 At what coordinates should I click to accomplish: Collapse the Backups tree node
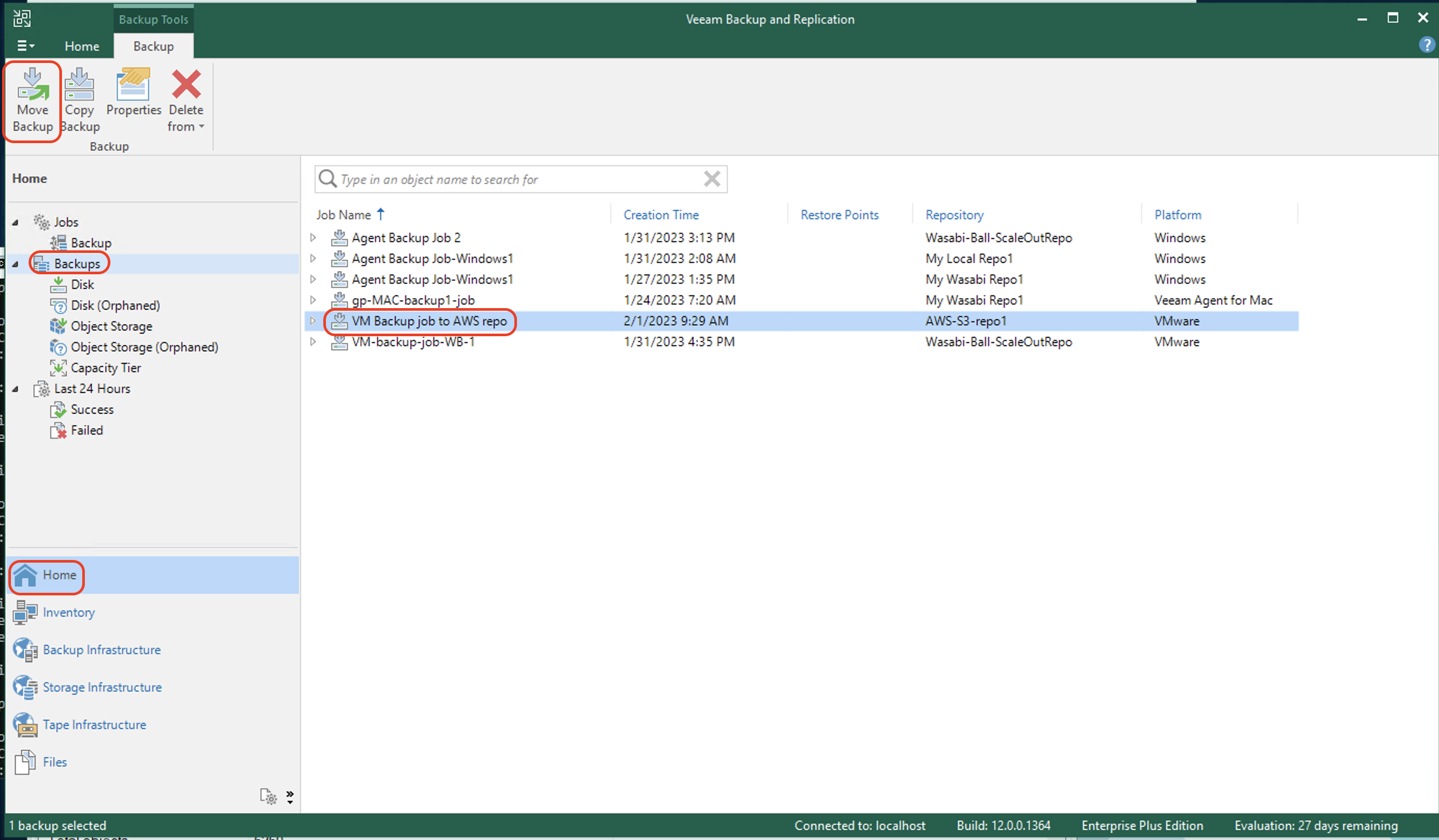tap(16, 264)
